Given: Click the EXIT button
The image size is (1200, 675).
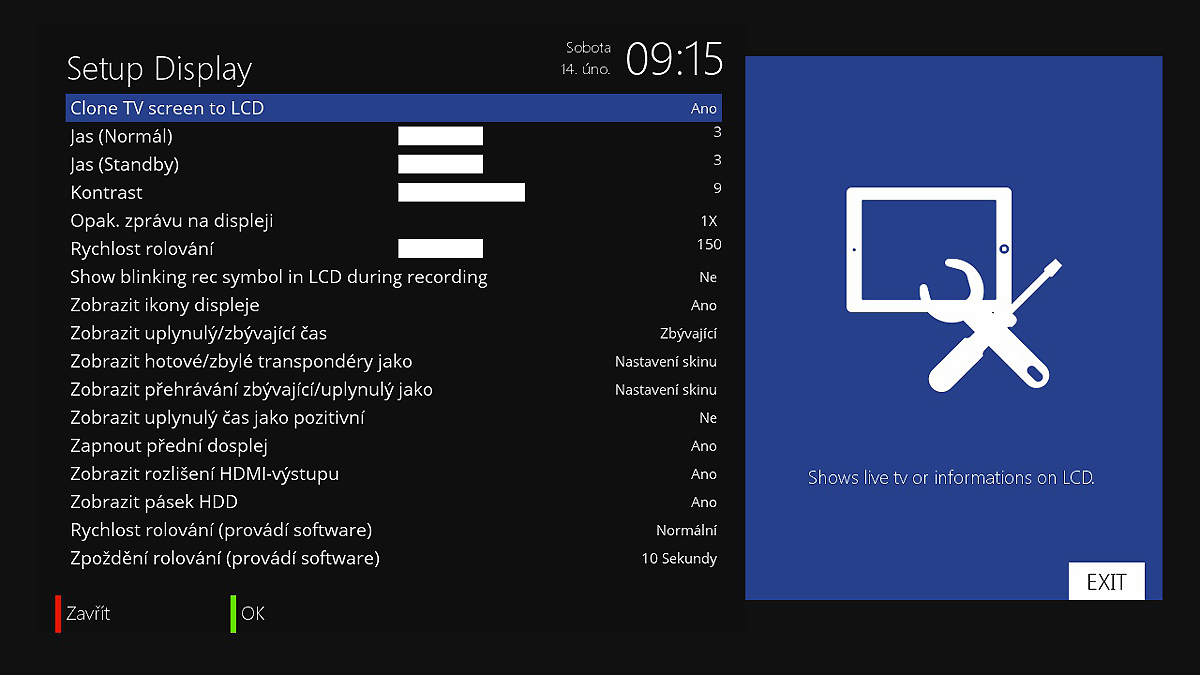Looking at the screenshot, I should tap(1106, 582).
